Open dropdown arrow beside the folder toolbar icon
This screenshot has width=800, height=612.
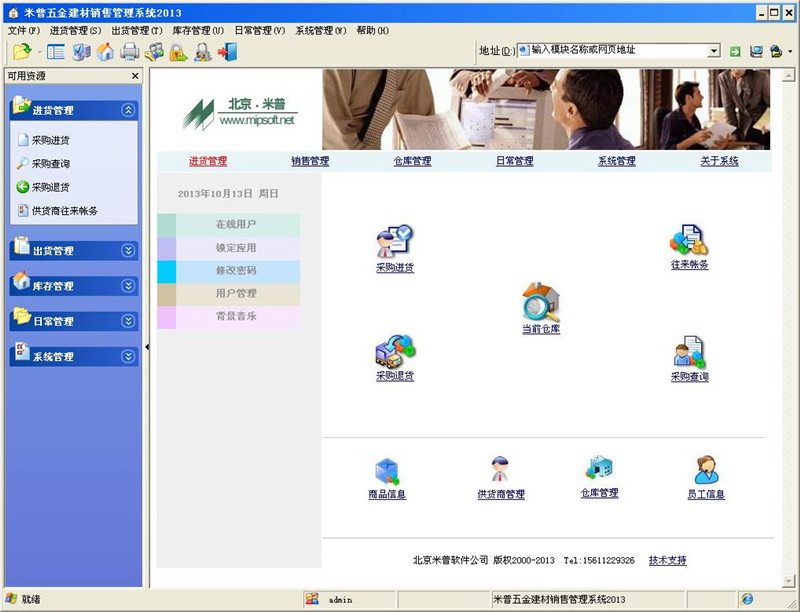(x=39, y=52)
